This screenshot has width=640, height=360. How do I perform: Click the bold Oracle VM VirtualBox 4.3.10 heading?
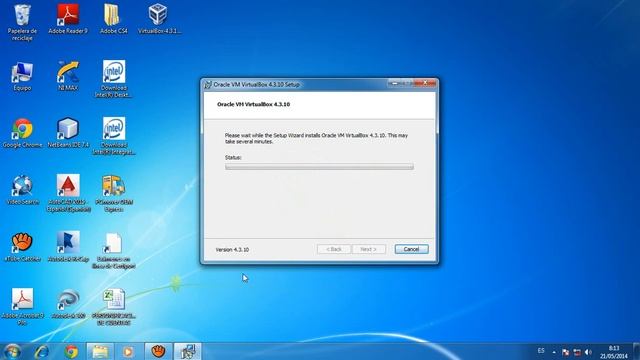(x=253, y=104)
